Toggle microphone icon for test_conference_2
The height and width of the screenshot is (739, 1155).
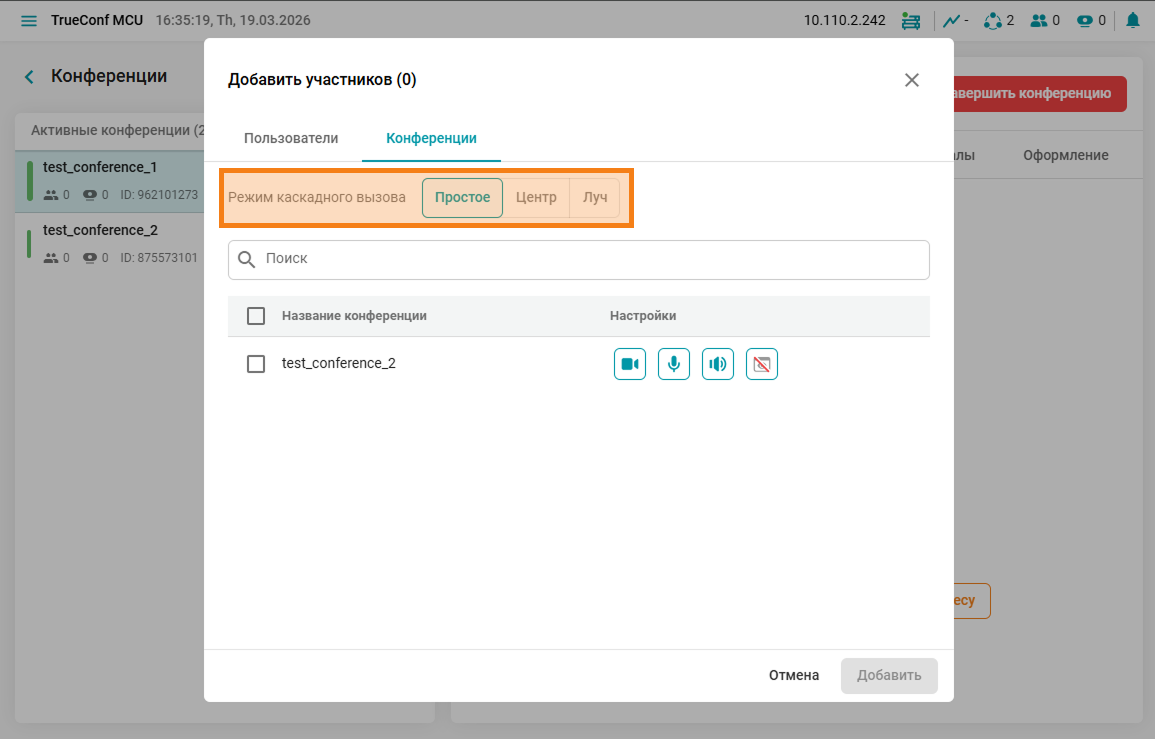(674, 364)
